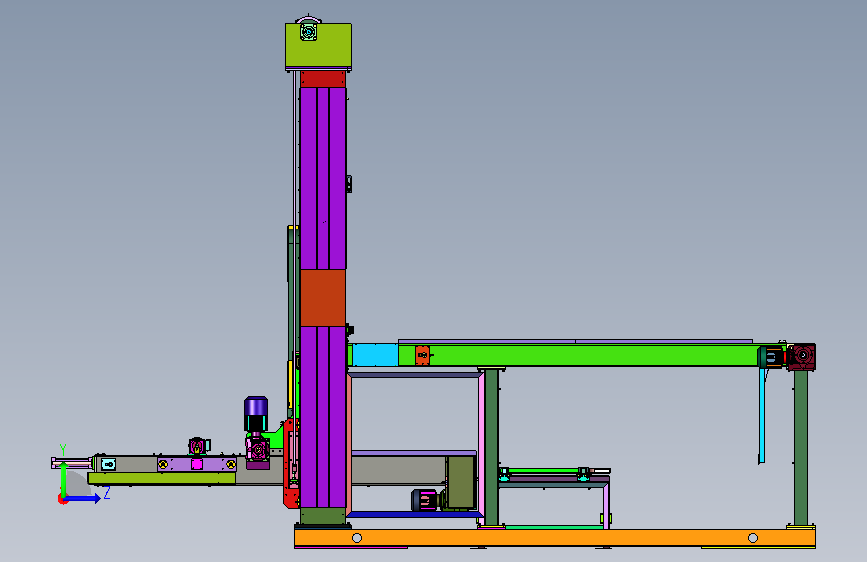Pick the dark motor beside the olive box
Viewport: 867px width, 562px height.
point(425,500)
